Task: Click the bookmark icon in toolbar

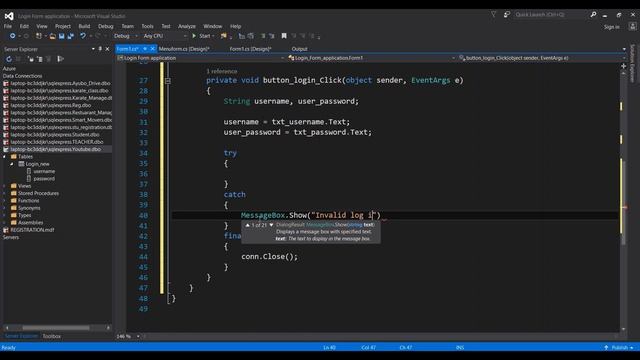Action: [284, 36]
